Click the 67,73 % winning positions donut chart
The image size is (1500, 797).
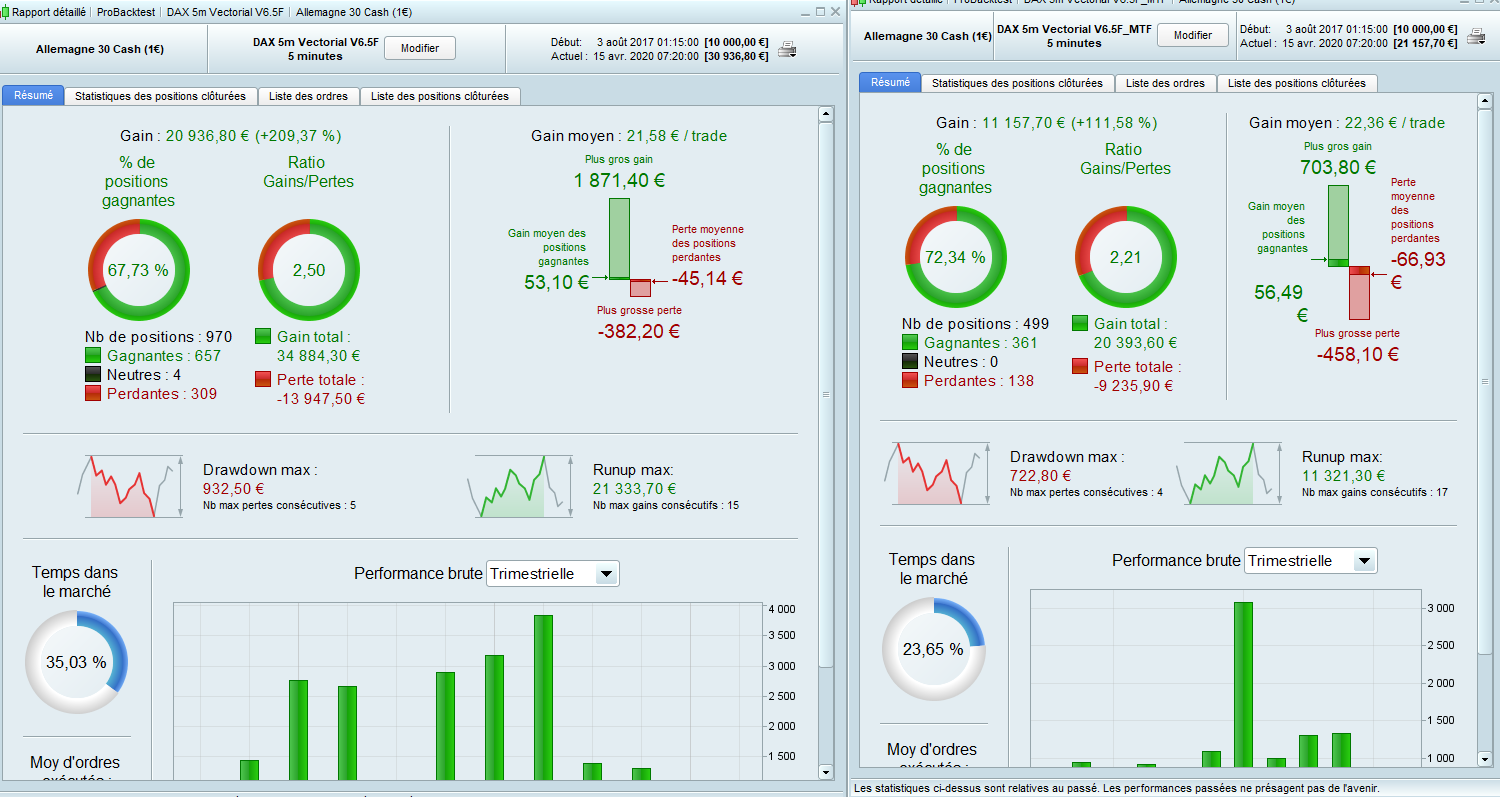[138, 270]
